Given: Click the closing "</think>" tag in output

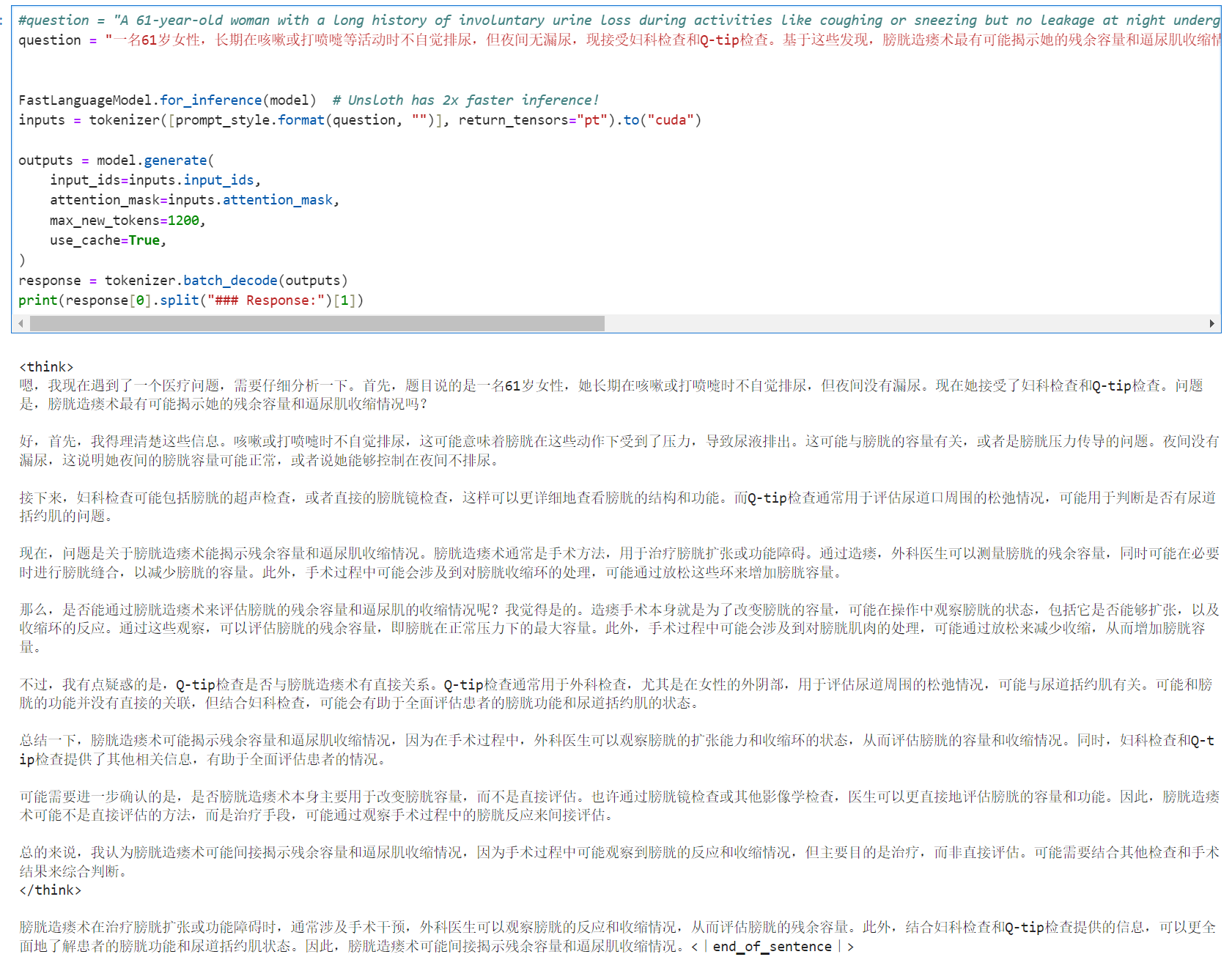Looking at the screenshot, I should [x=50, y=890].
